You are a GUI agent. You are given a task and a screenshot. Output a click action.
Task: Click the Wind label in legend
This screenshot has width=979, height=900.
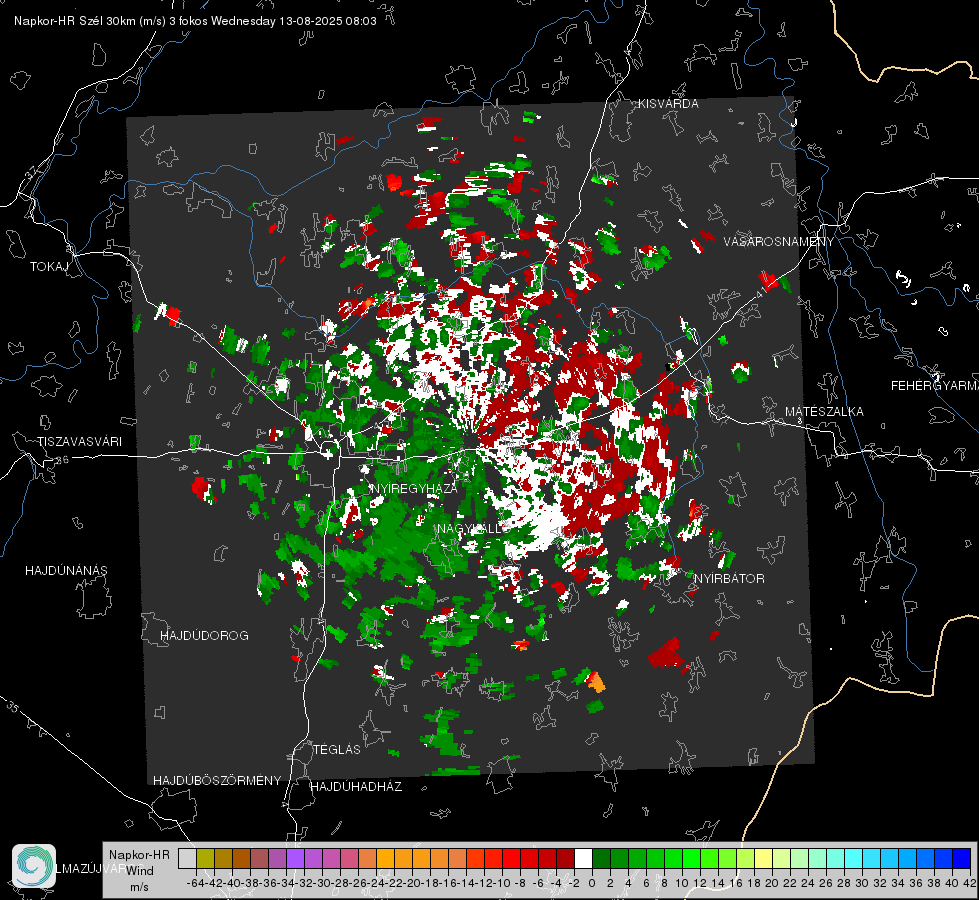[140, 871]
